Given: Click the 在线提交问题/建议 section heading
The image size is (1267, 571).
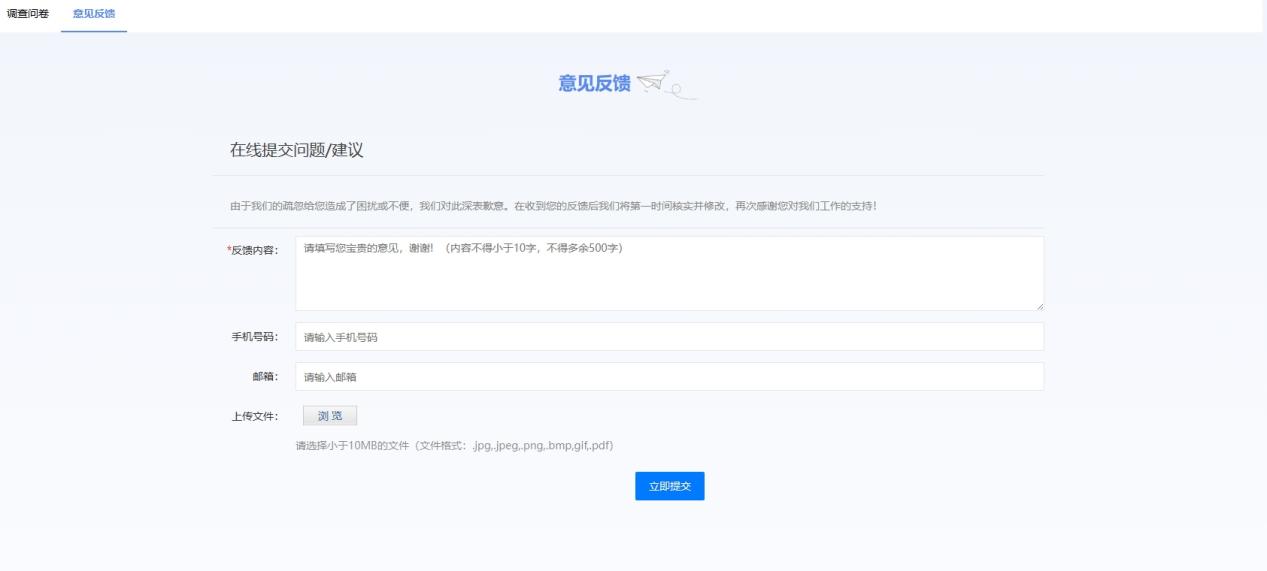Looking at the screenshot, I should tap(296, 150).
